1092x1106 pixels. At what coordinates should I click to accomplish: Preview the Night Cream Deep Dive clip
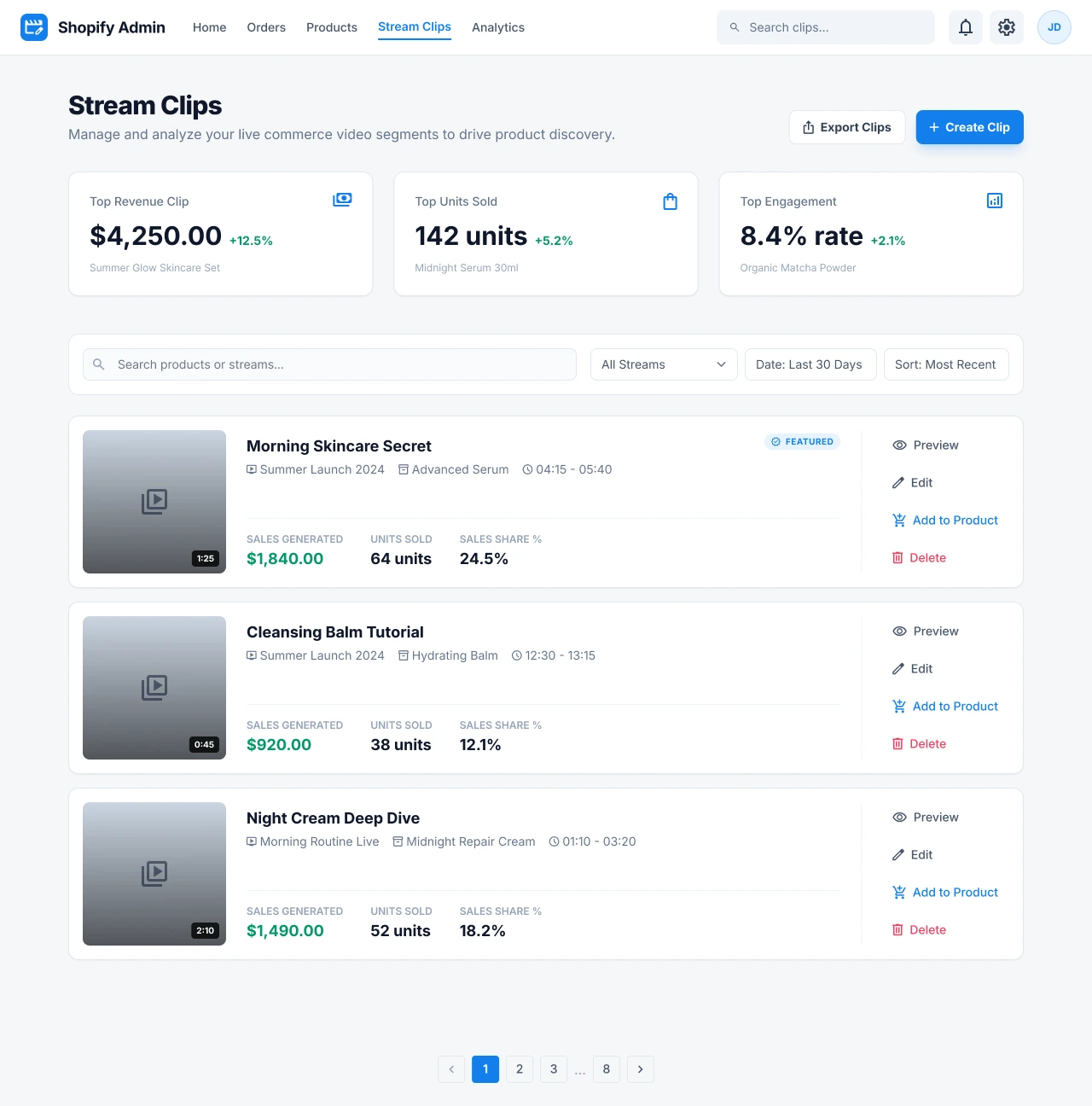(x=926, y=818)
